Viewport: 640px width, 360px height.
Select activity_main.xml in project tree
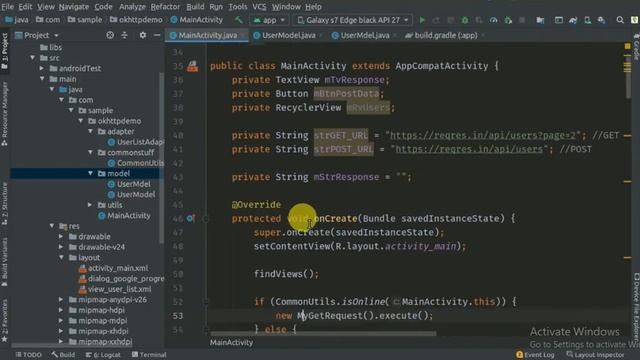pos(113,268)
